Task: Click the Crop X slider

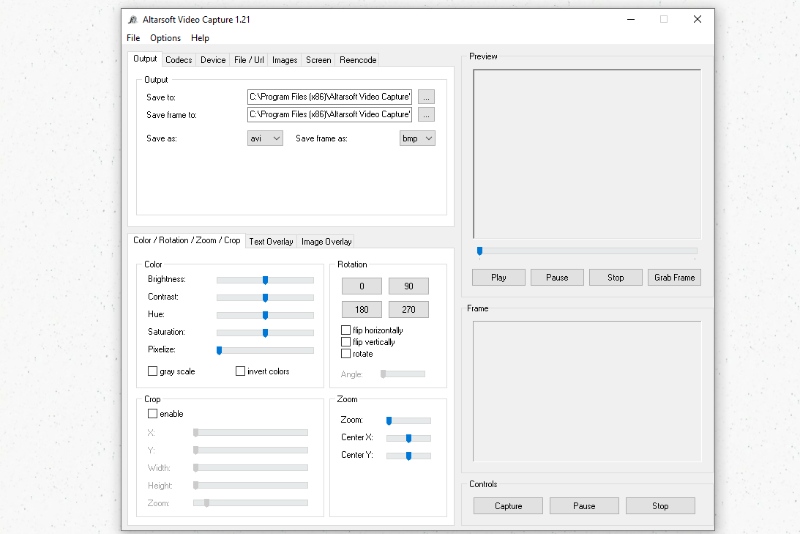Action: pyautogui.click(x=251, y=433)
